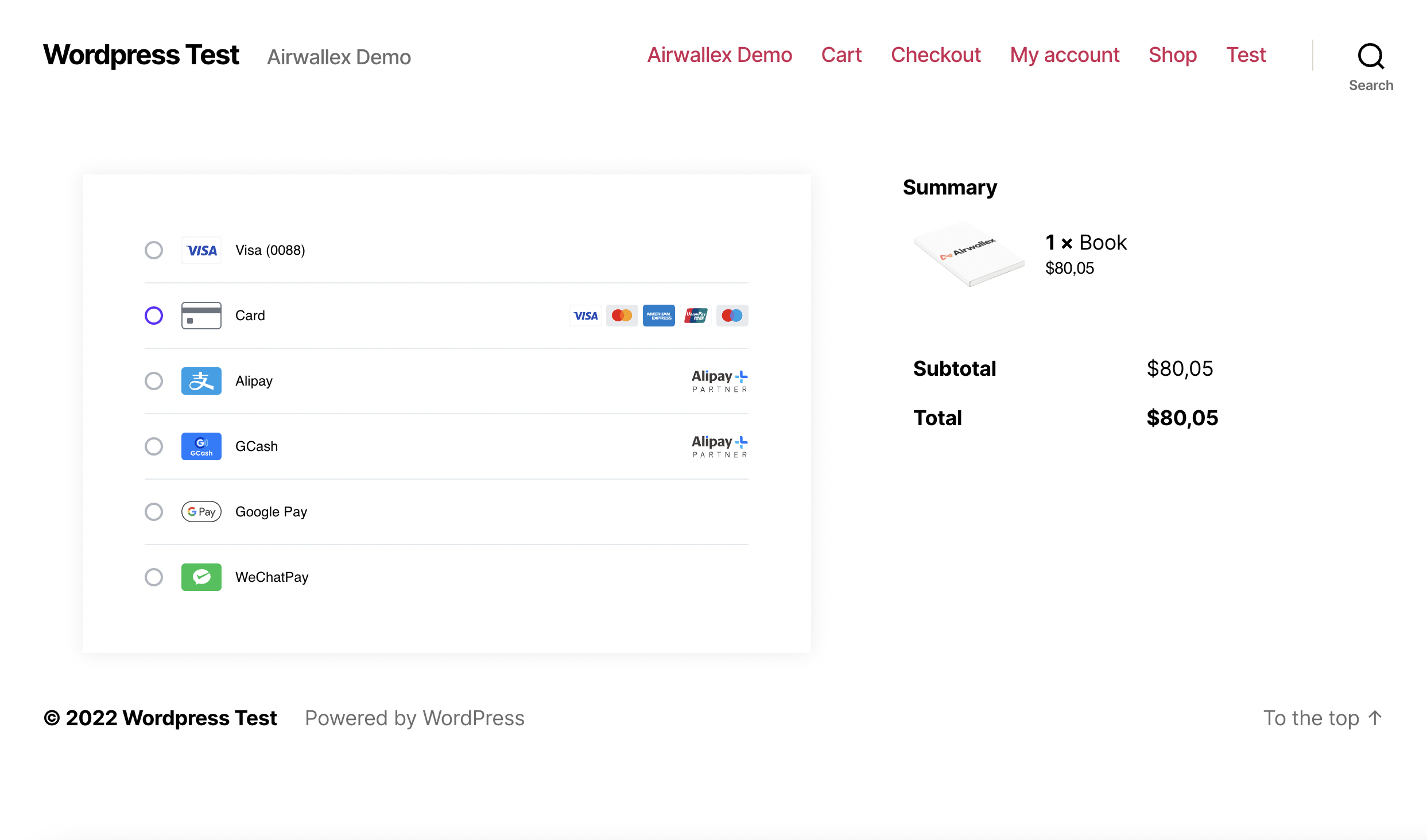This screenshot has width=1427, height=840.
Task: Click the Airwallex Demo tab
Action: (721, 55)
